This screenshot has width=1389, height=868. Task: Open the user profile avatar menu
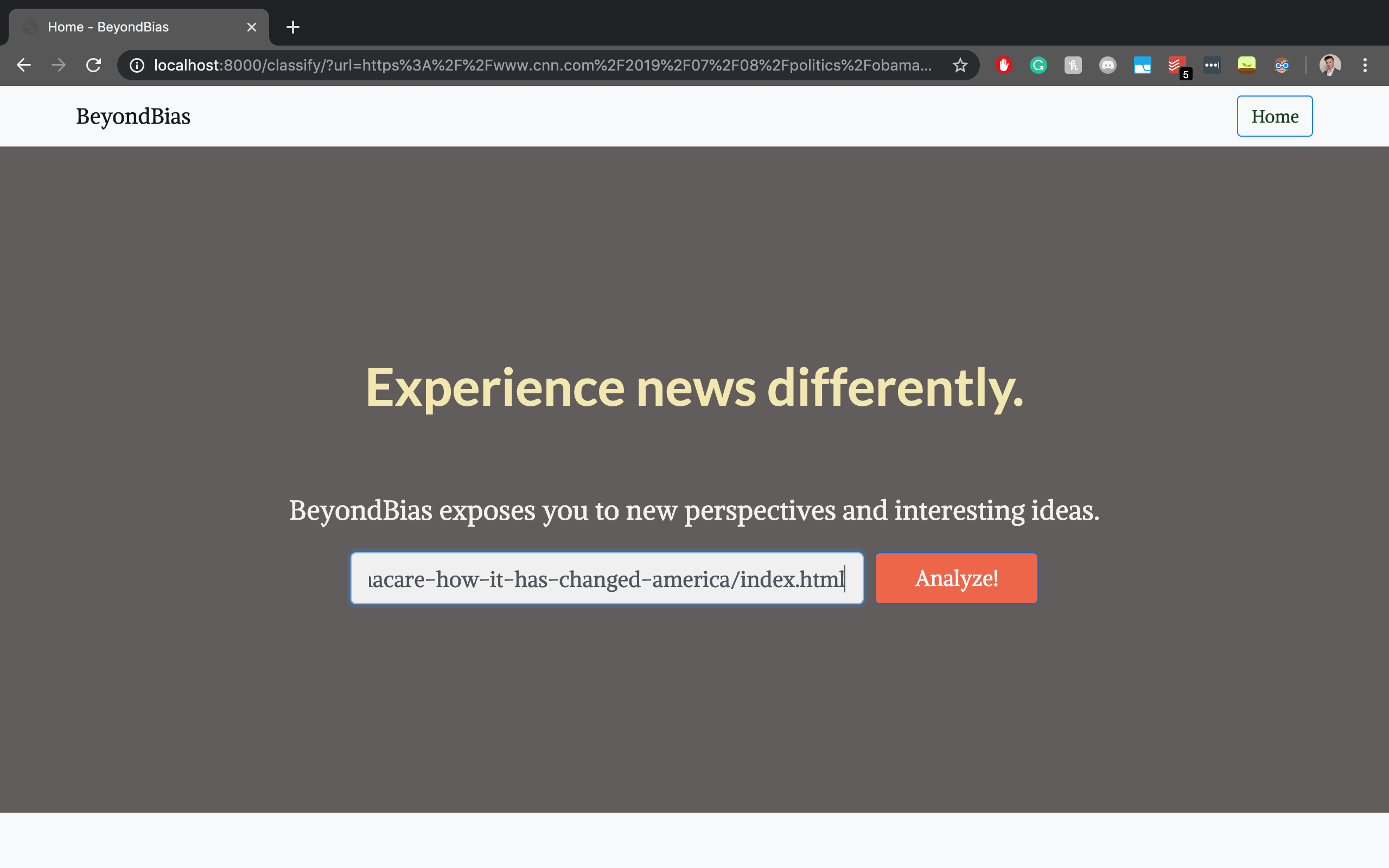click(x=1330, y=65)
